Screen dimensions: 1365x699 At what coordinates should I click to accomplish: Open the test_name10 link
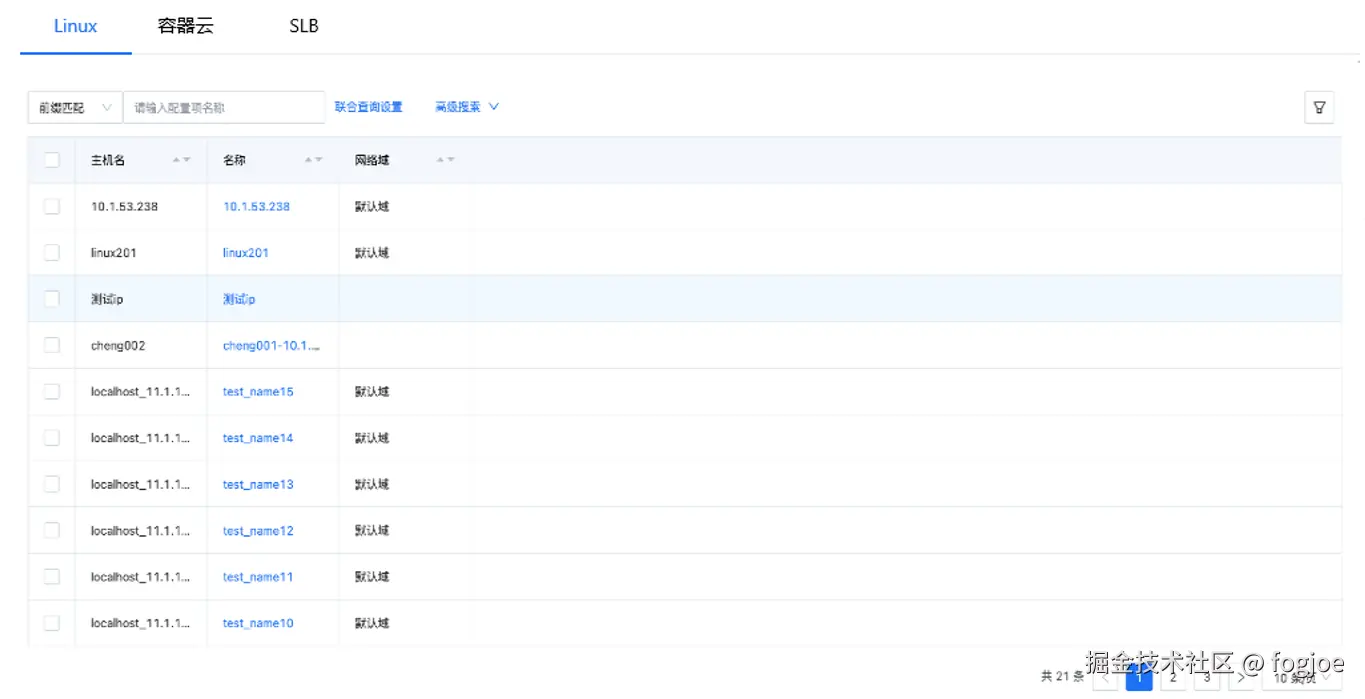click(x=258, y=623)
